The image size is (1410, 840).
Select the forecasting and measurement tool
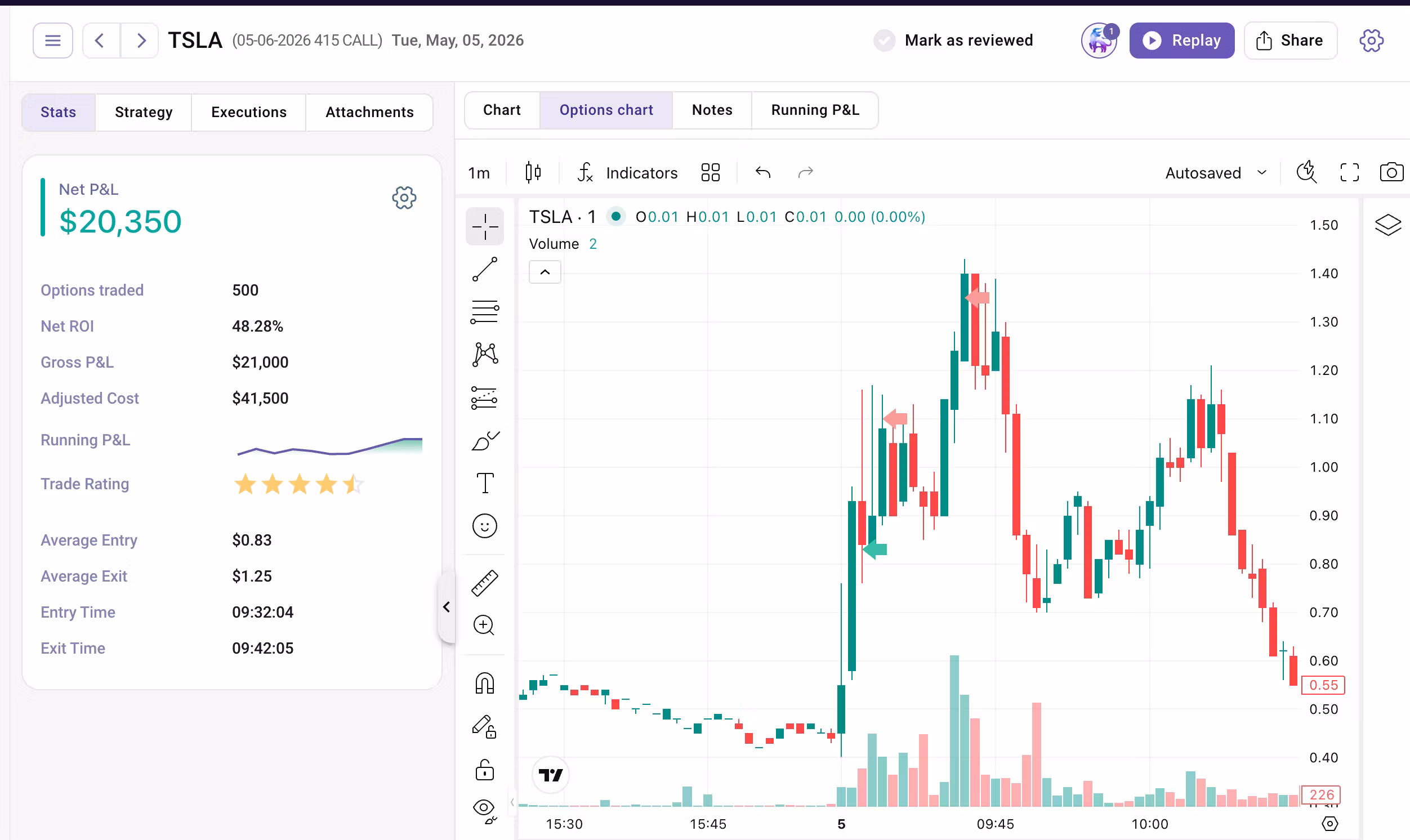pos(484,397)
